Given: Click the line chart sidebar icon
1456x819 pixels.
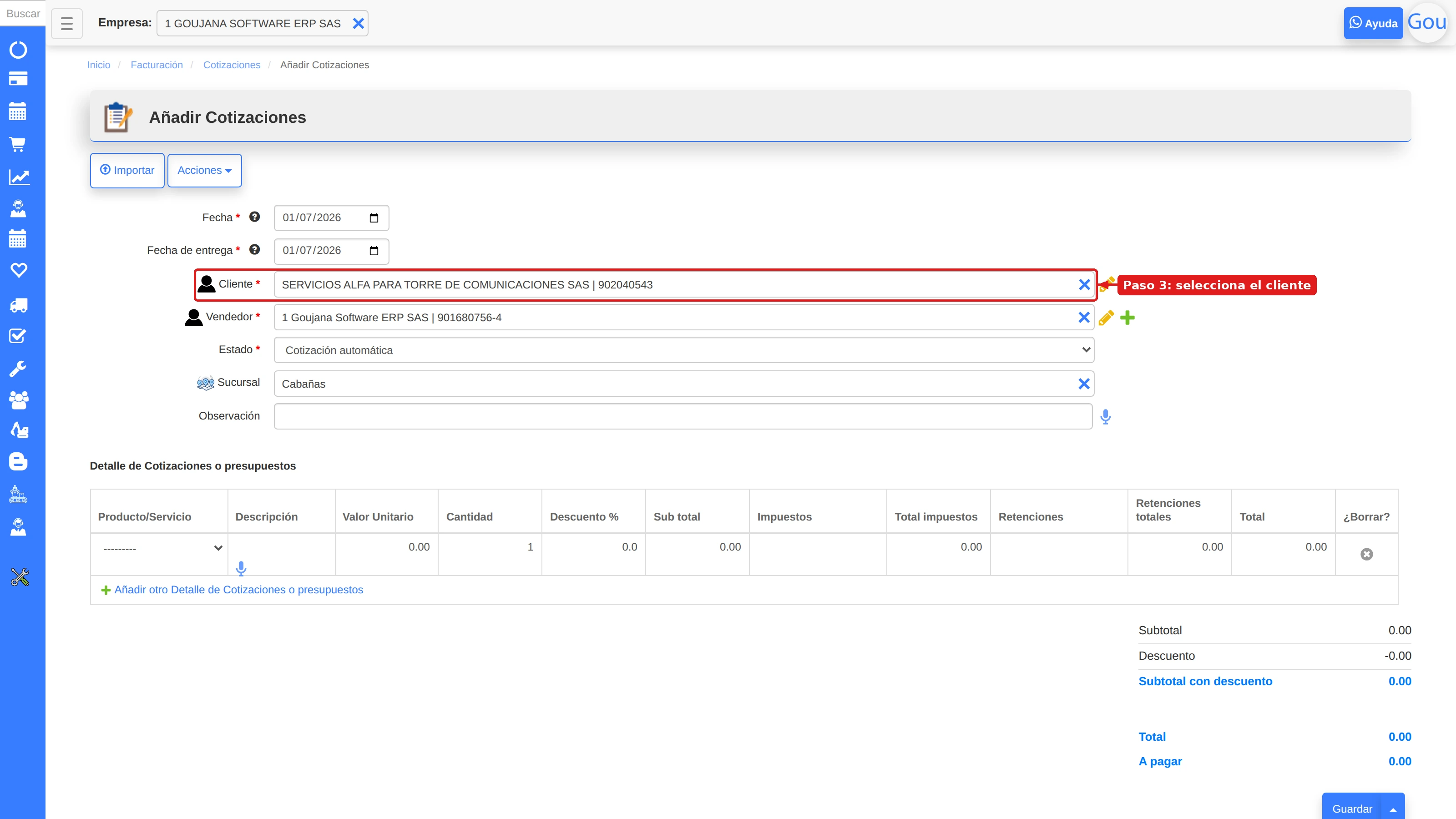Looking at the screenshot, I should click(18, 177).
